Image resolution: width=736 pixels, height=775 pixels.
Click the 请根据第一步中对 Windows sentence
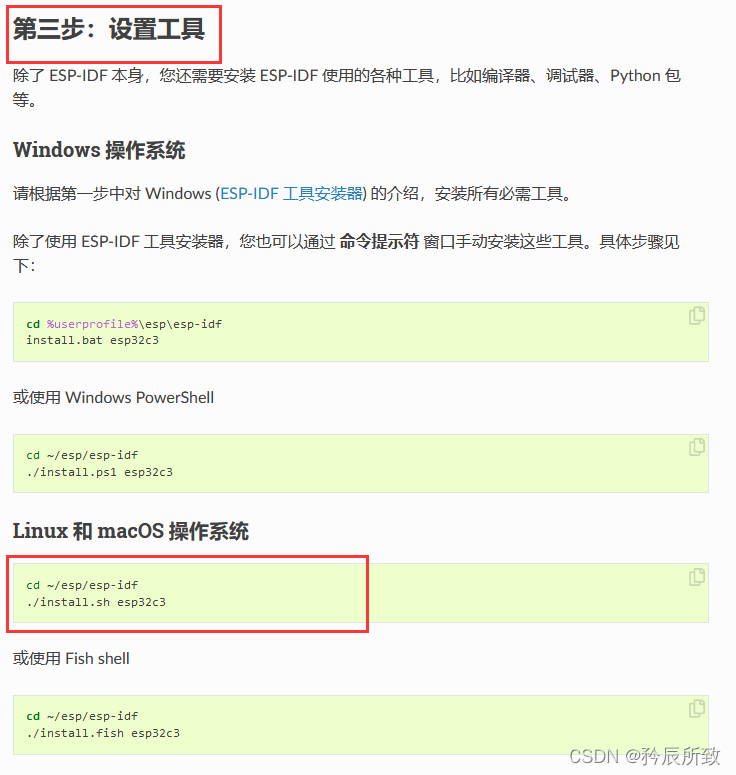click(292, 193)
